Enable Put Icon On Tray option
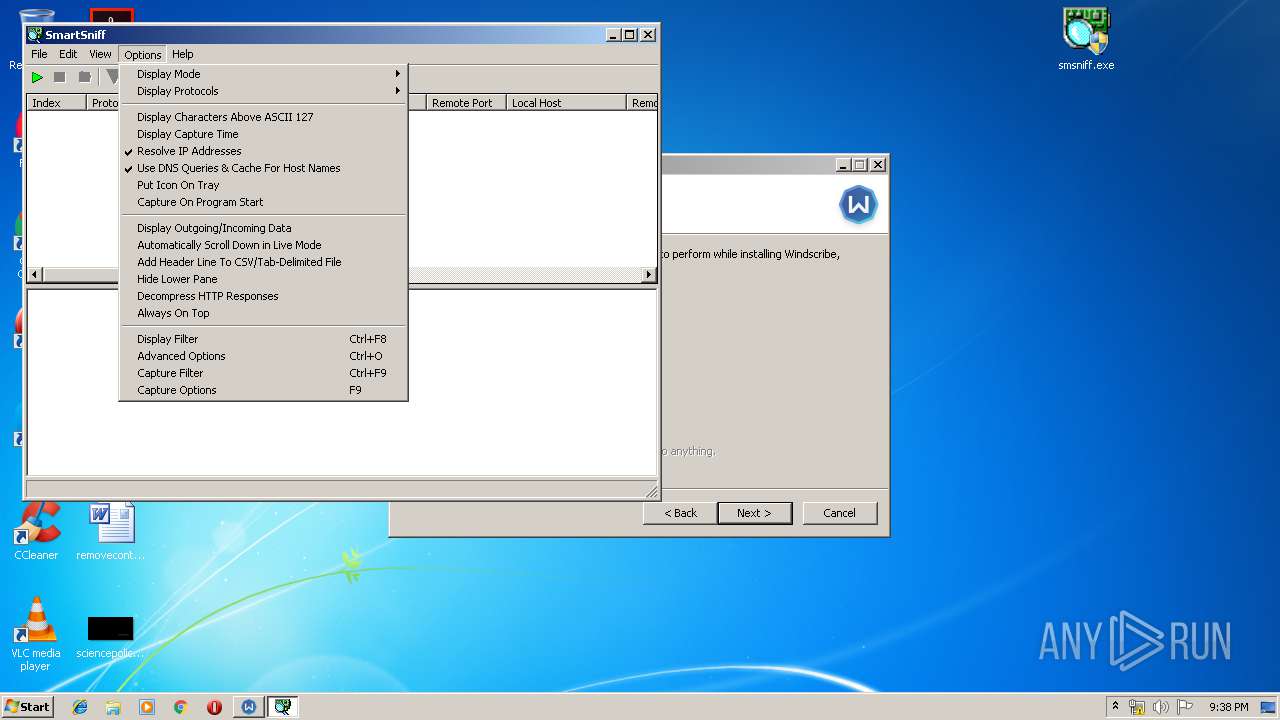This screenshot has height=720, width=1280. click(264, 185)
